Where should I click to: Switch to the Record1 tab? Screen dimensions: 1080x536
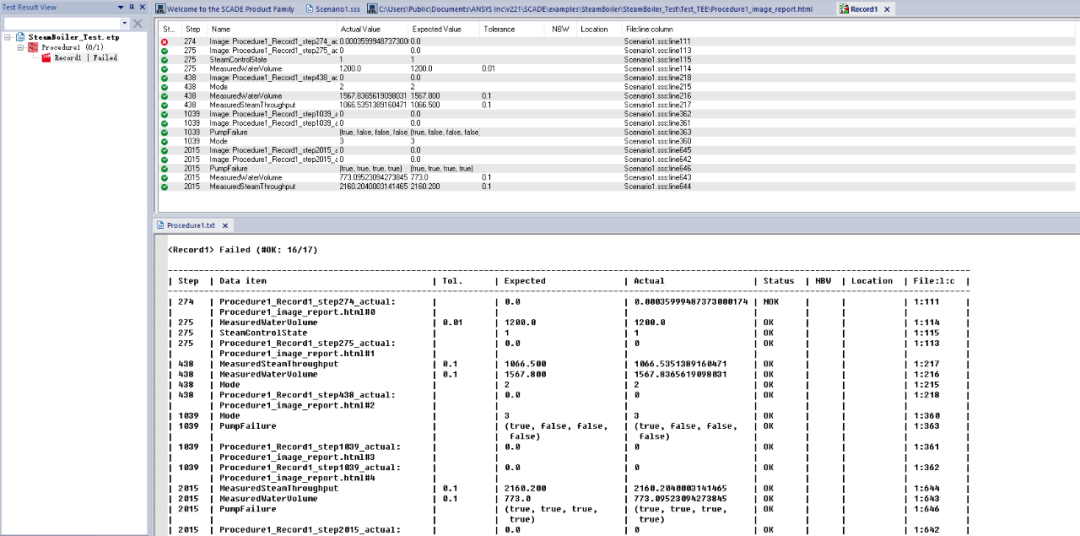pyautogui.click(x=864, y=9)
